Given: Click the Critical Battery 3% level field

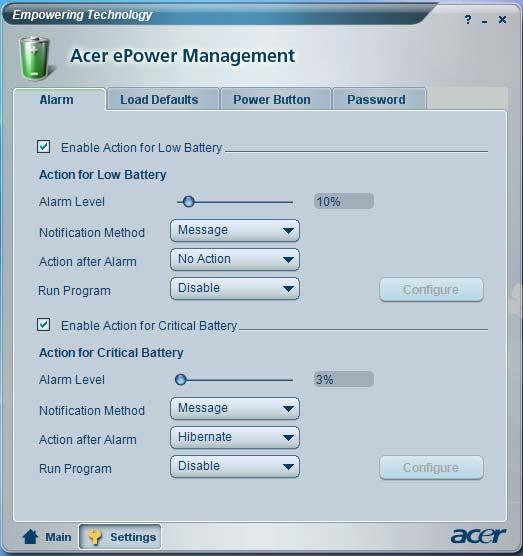Looking at the screenshot, I should pyautogui.click(x=344, y=379).
